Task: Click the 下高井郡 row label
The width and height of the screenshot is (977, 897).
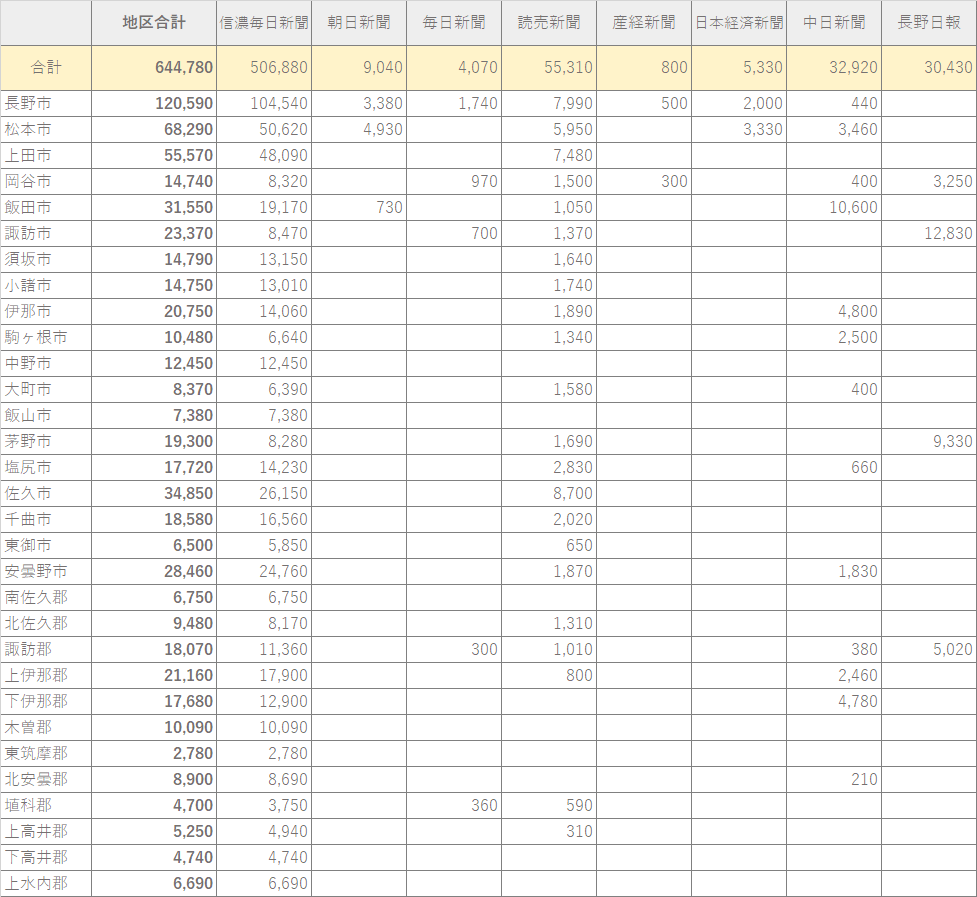Action: tap(46, 857)
